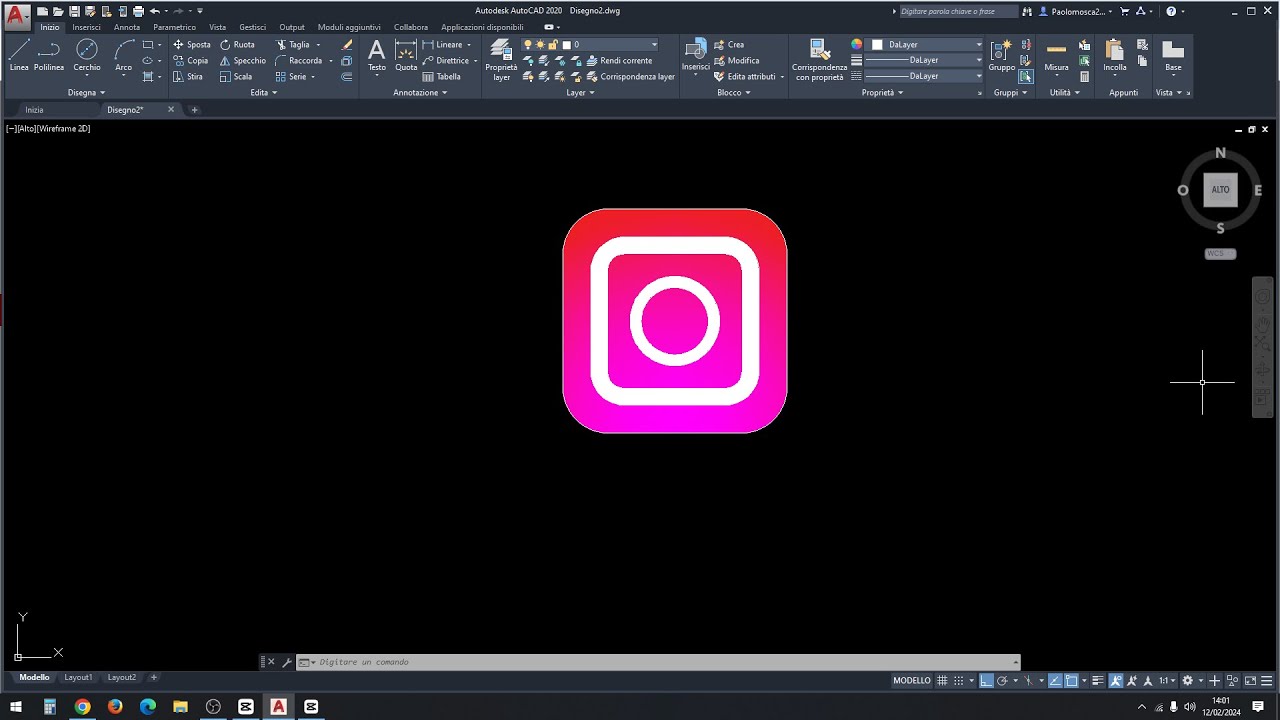Activate the Ruota rotate command
The image size is (1280, 720).
238,45
